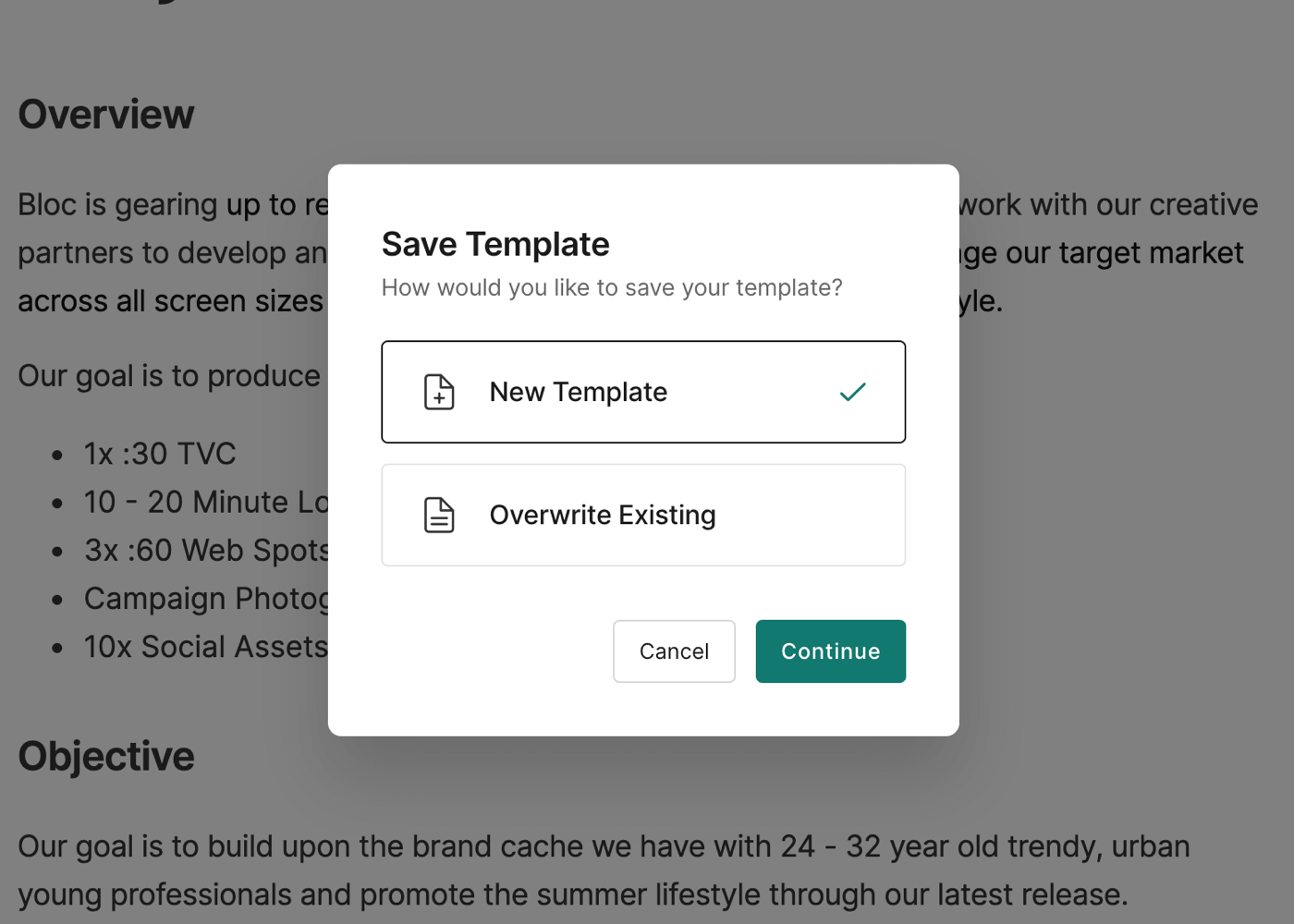Click the 'work with our creative' text
This screenshot has width=1294, height=924.
1108,205
